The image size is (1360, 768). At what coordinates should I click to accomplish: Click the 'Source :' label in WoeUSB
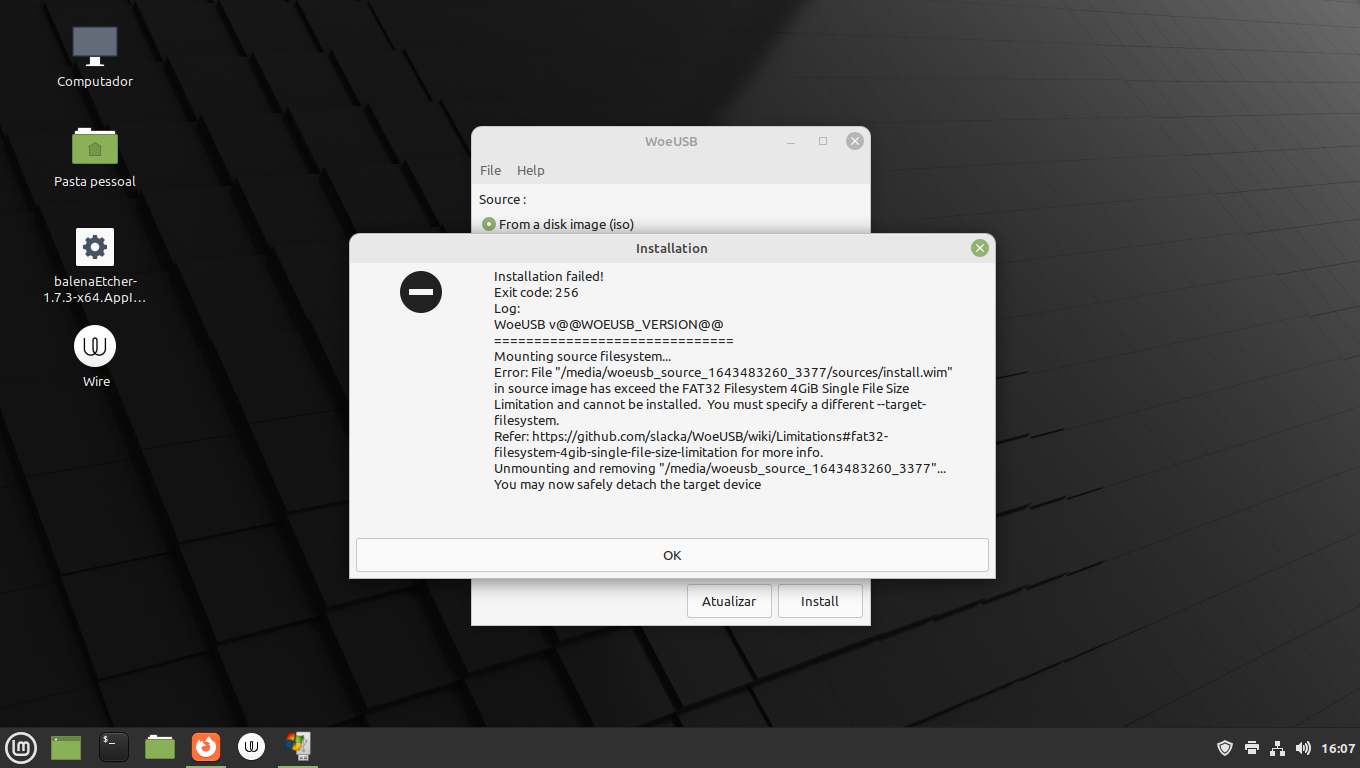[x=502, y=200]
